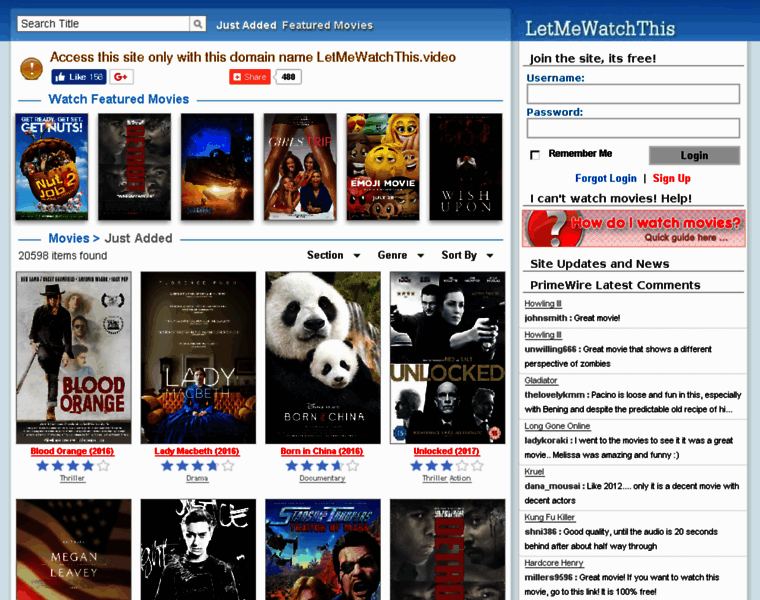This screenshot has width=760, height=600.
Task: Open the Lady Macbeth movie poster
Action: 198,358
